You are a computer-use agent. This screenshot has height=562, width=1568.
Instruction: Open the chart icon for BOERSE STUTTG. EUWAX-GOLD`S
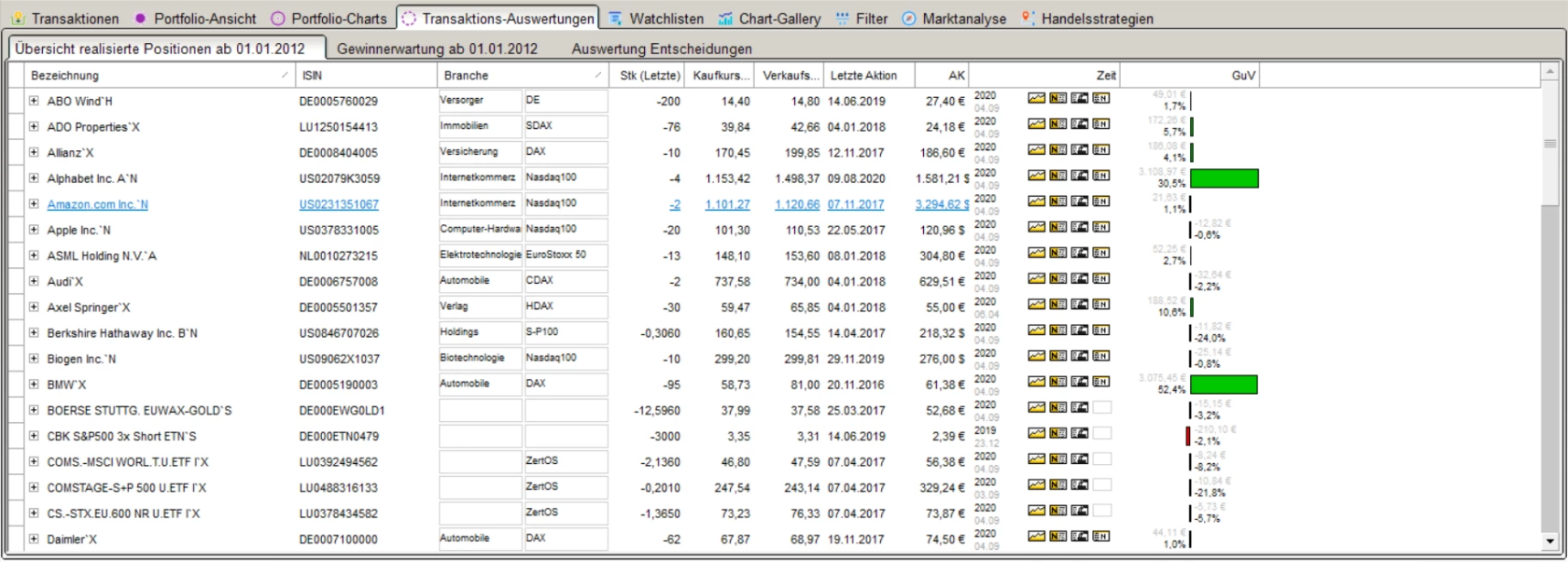[x=1037, y=407]
